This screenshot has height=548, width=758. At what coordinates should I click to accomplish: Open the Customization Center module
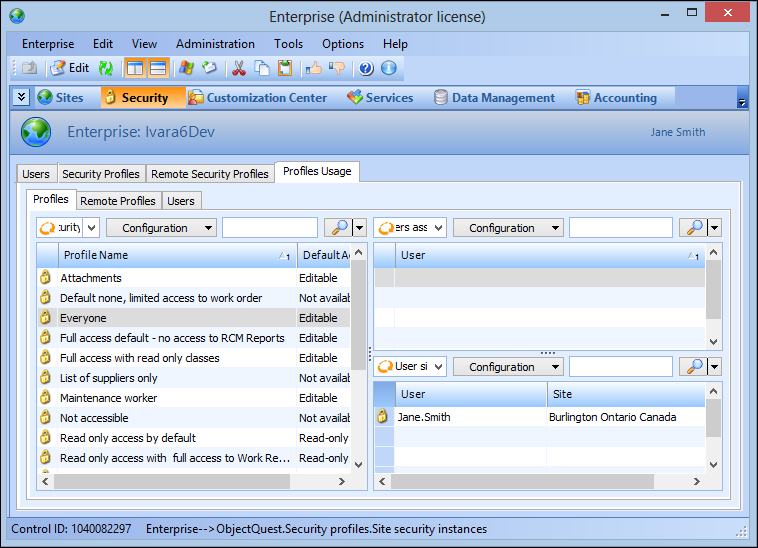coord(258,98)
